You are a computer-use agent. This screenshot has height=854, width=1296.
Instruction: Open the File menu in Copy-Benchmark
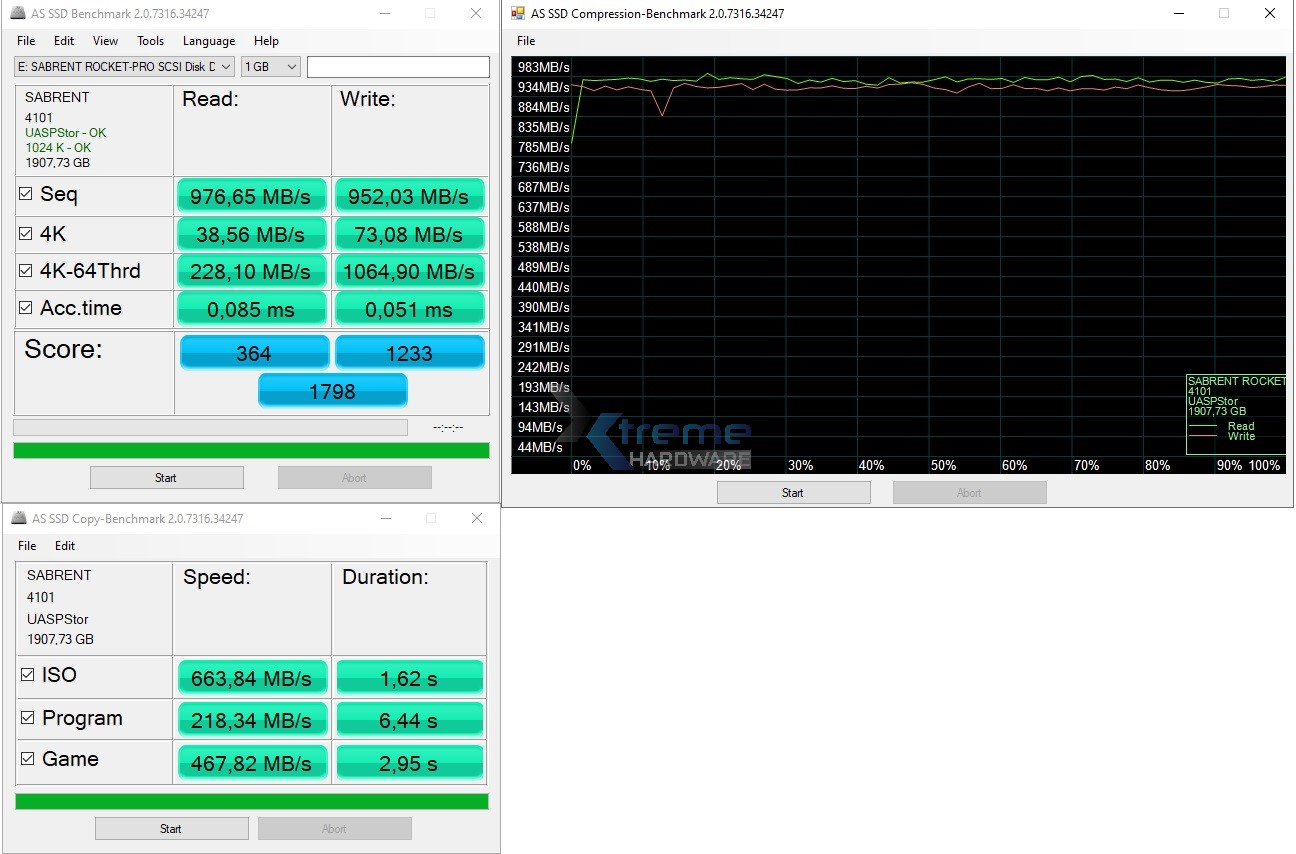pos(26,546)
